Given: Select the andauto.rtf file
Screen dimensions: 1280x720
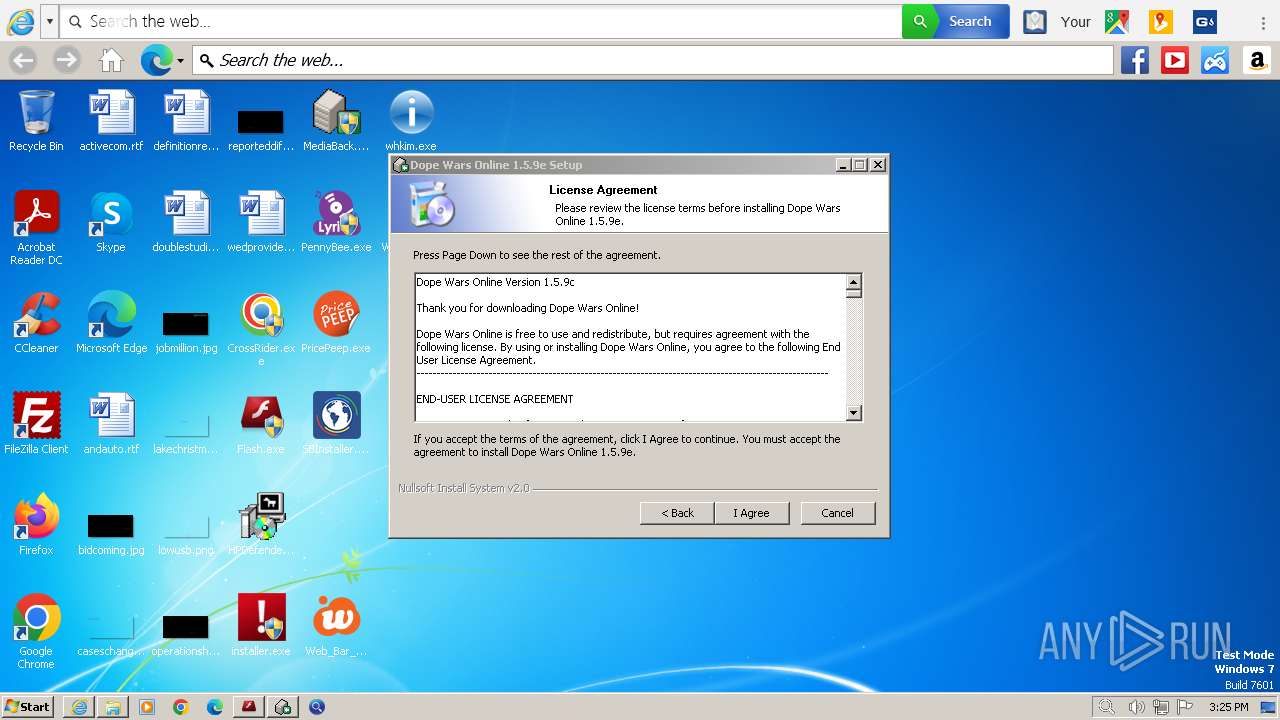Looking at the screenshot, I should 111,423.
